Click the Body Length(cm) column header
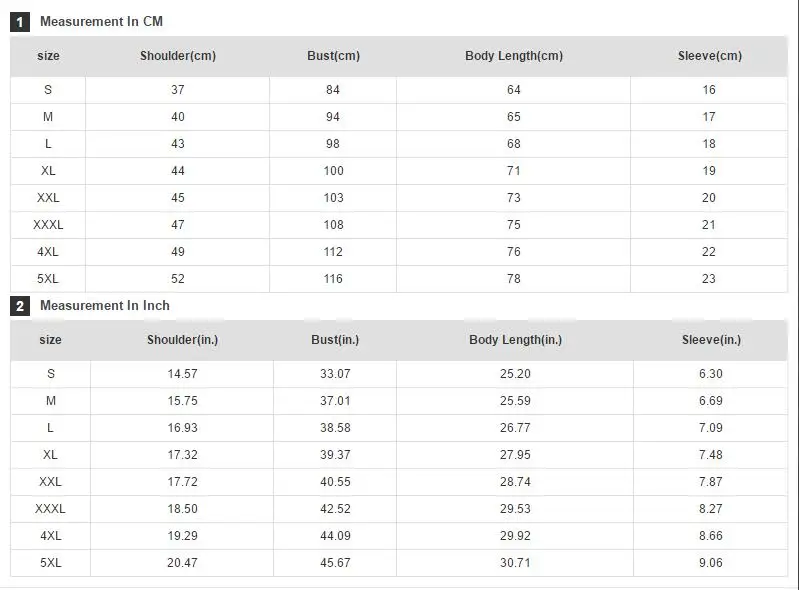The height and width of the screenshot is (590, 799). click(x=514, y=56)
